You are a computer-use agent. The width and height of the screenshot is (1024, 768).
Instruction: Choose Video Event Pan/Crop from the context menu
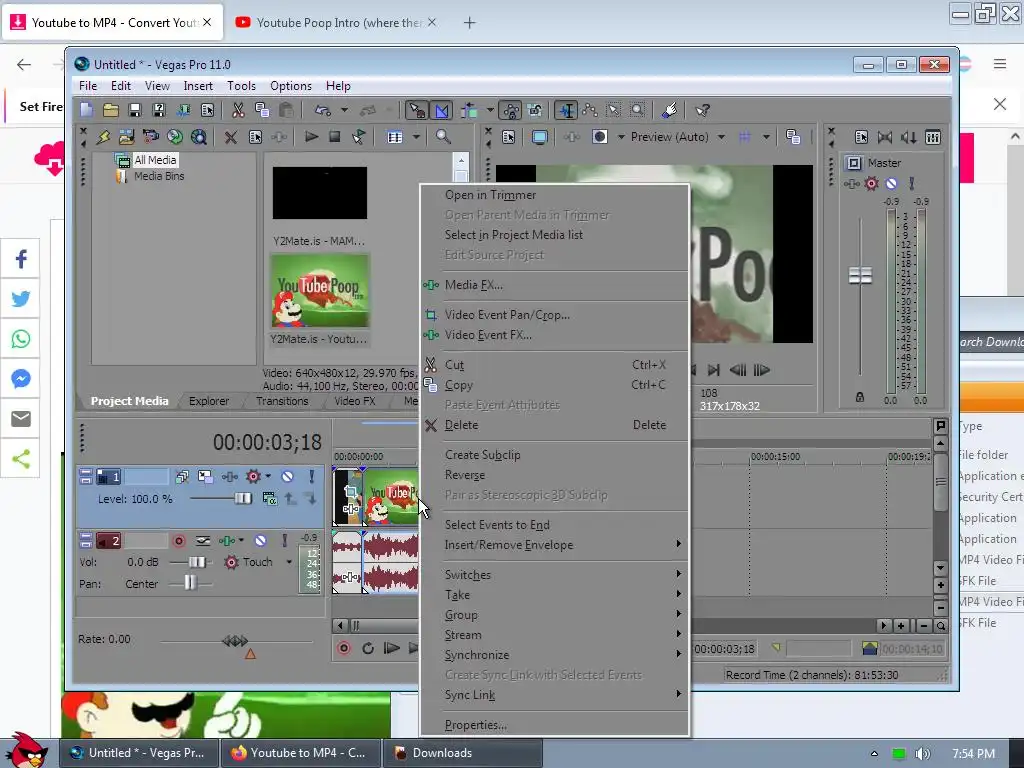(554, 315)
